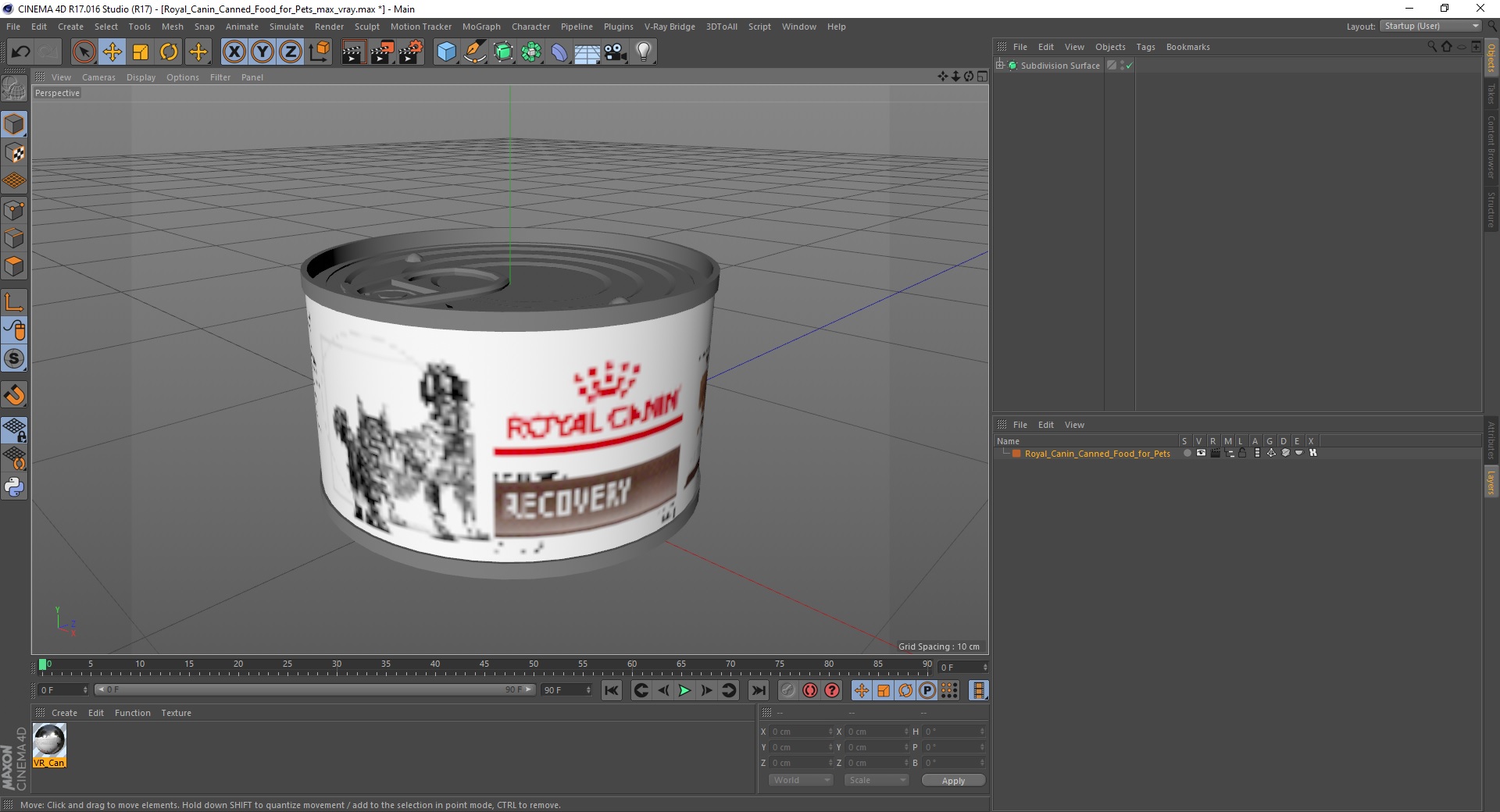Open material manager Texture menu
Image resolution: width=1500 pixels, height=812 pixels.
coord(176,713)
